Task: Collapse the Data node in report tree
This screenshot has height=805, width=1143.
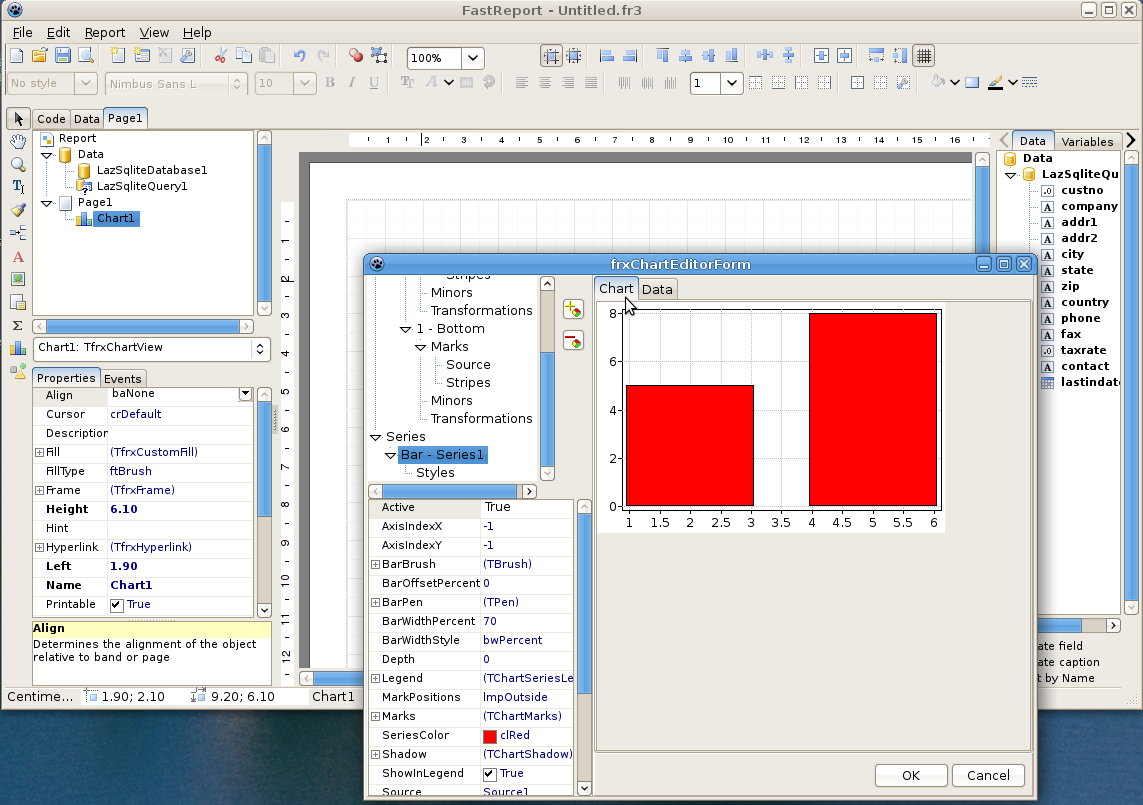Action: tap(47, 155)
